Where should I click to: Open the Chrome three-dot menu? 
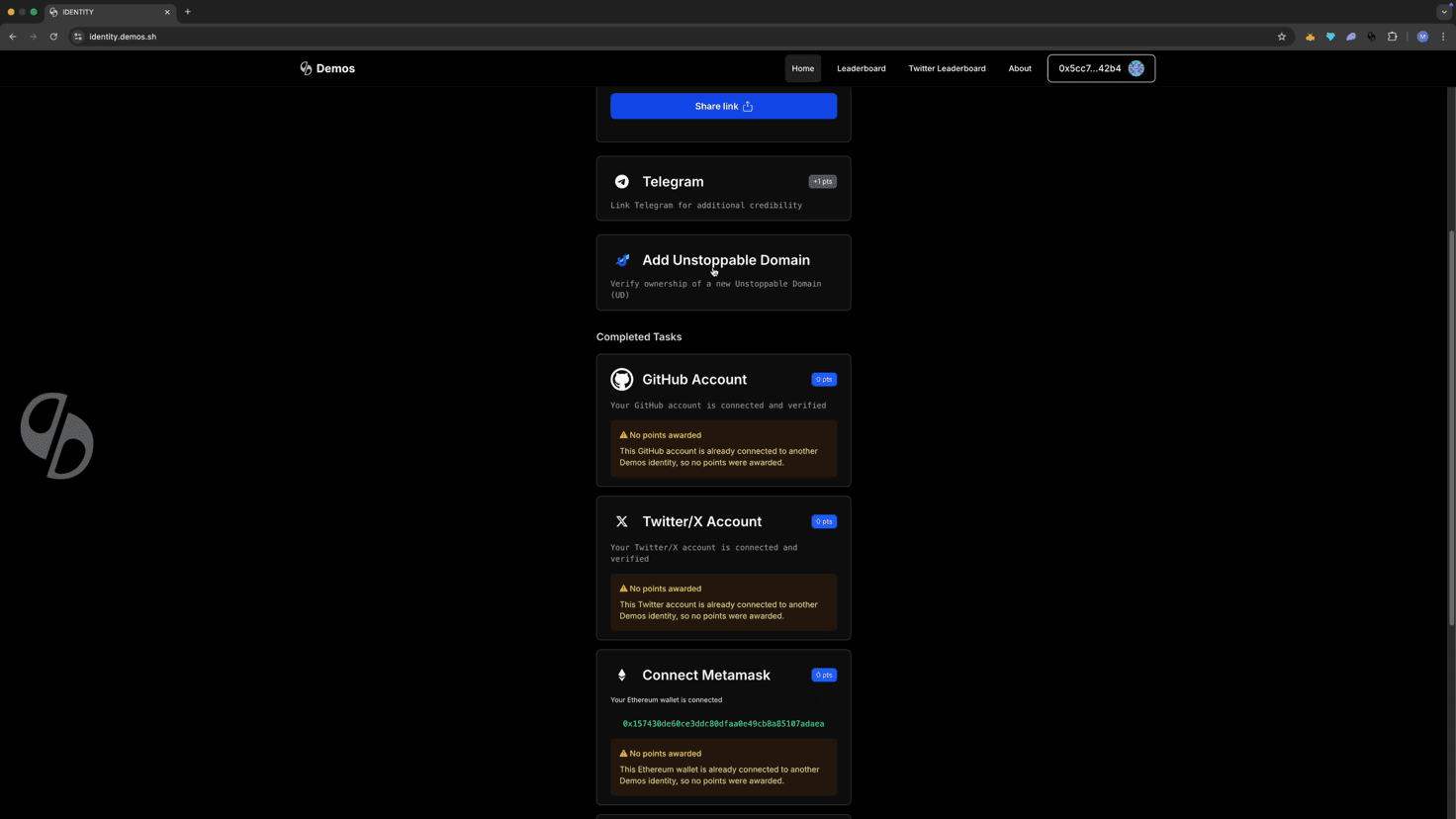(x=1444, y=37)
